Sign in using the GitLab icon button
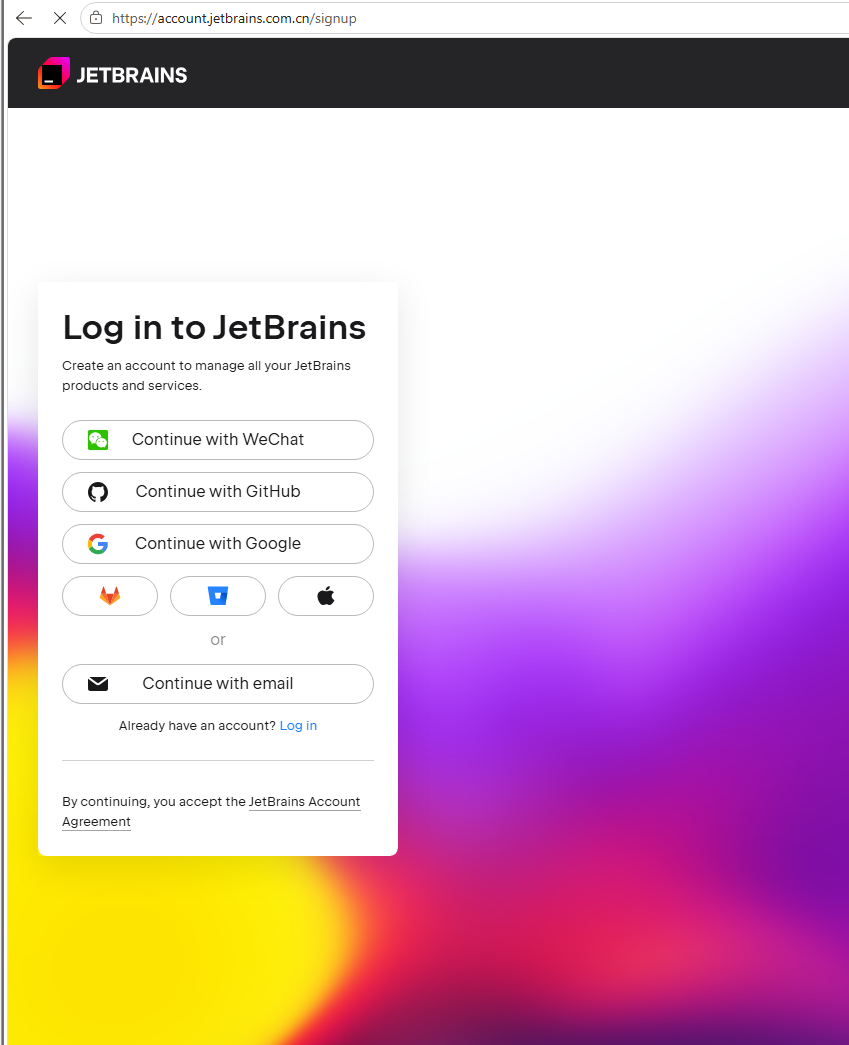Viewport: 849px width, 1045px height. pyautogui.click(x=110, y=596)
